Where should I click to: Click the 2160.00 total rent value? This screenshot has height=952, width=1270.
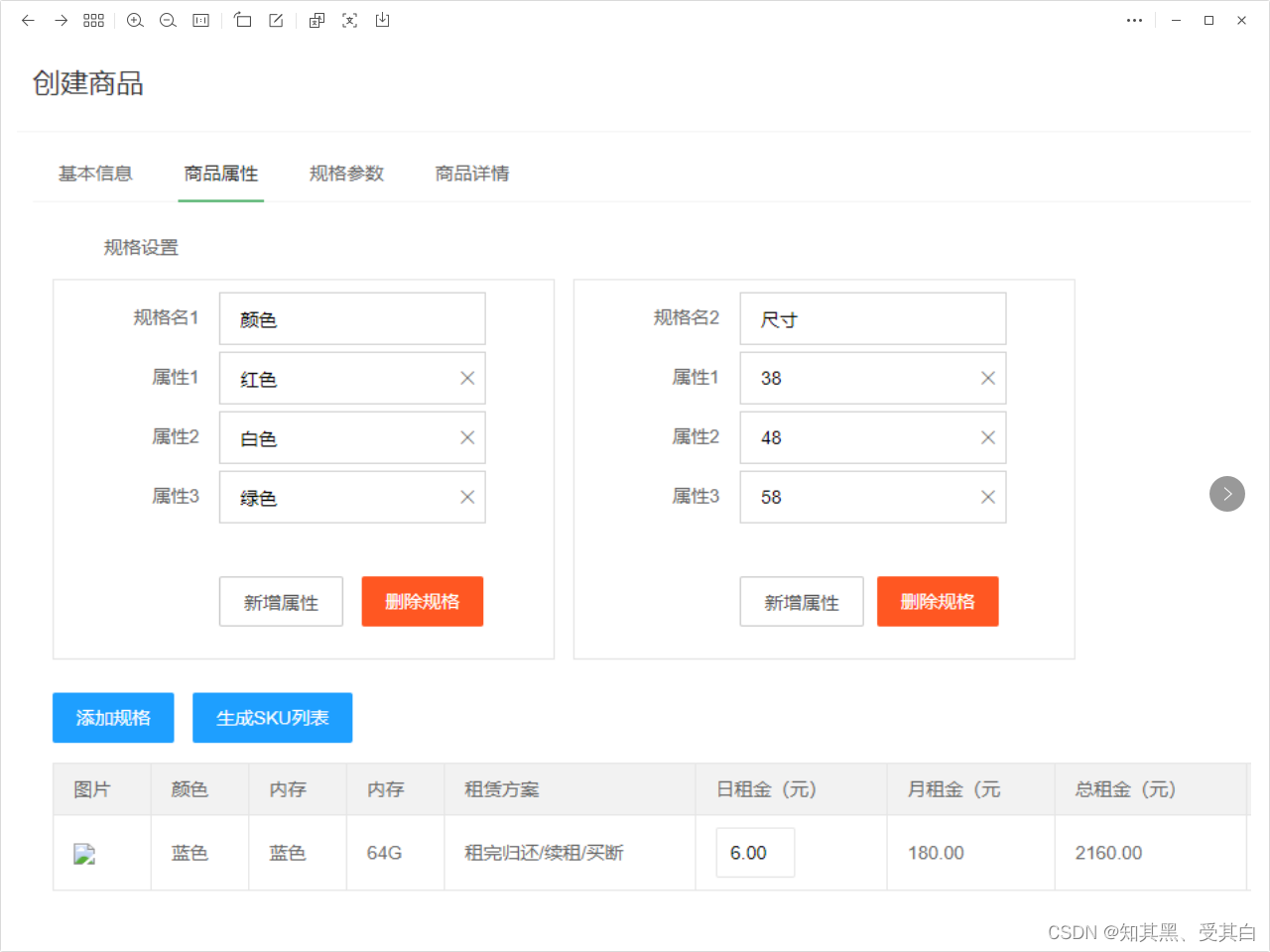click(1108, 853)
